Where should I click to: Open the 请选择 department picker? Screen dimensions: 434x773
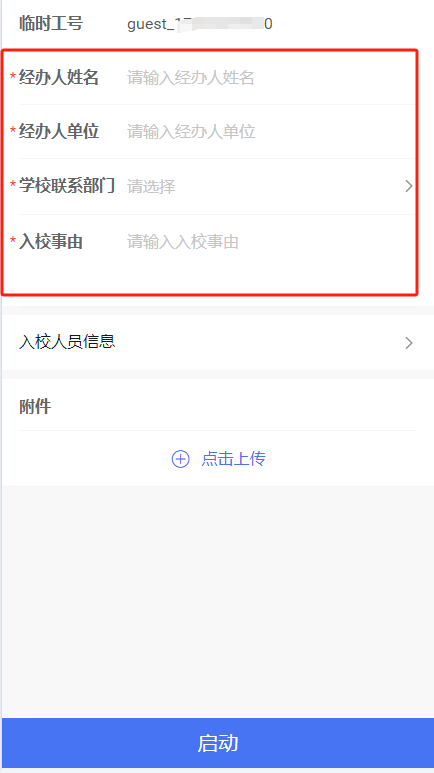[x=264, y=186]
